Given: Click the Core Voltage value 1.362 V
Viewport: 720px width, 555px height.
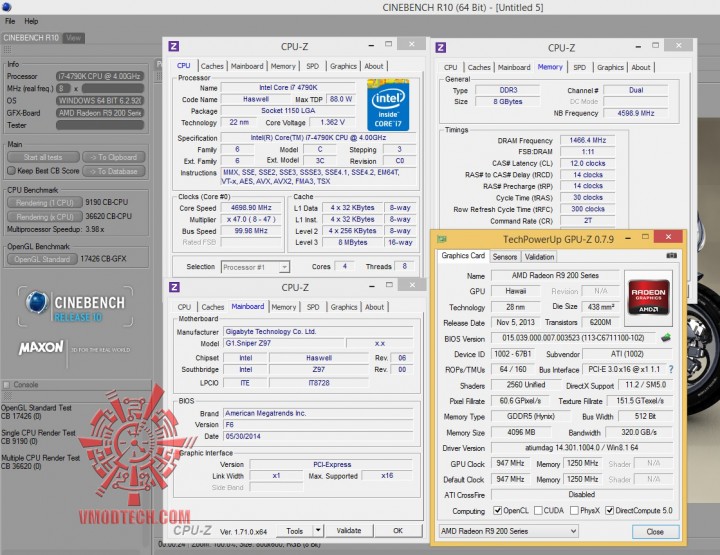Looking at the screenshot, I should [332, 122].
